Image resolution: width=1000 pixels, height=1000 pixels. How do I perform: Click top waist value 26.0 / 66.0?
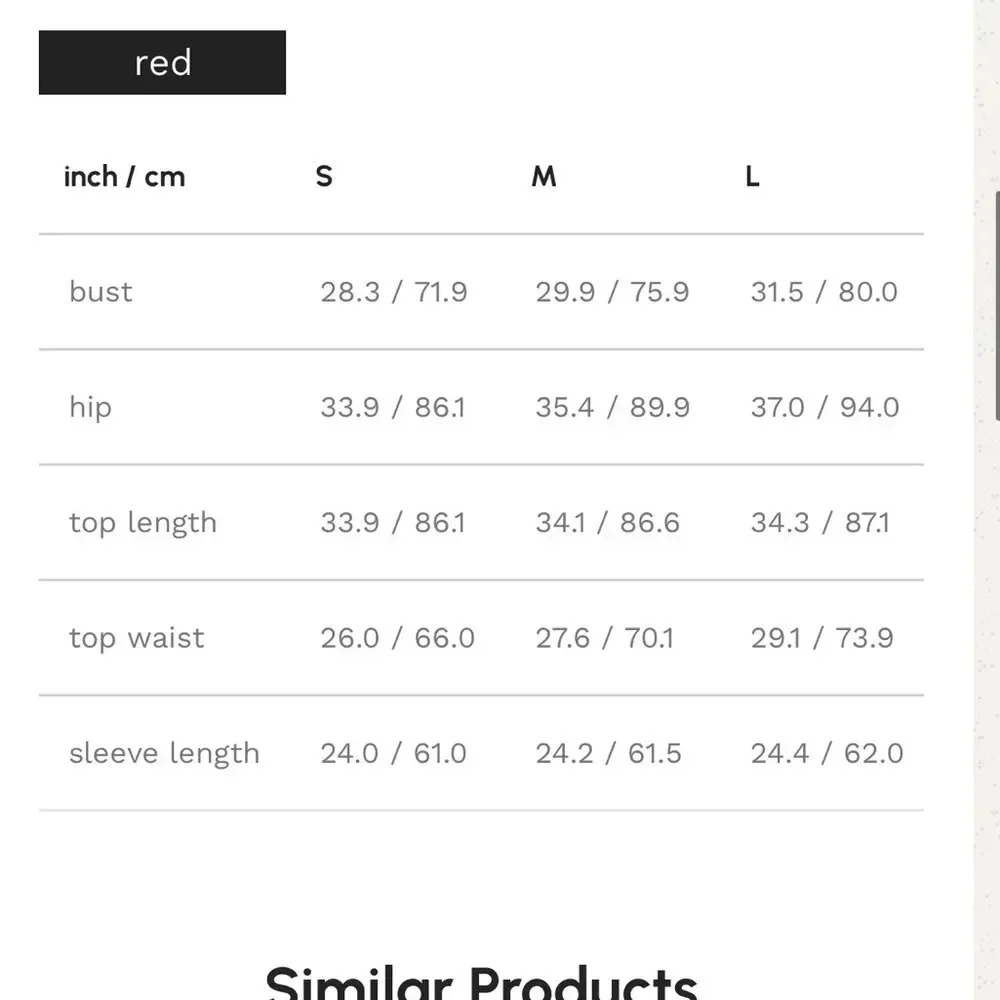click(x=397, y=638)
